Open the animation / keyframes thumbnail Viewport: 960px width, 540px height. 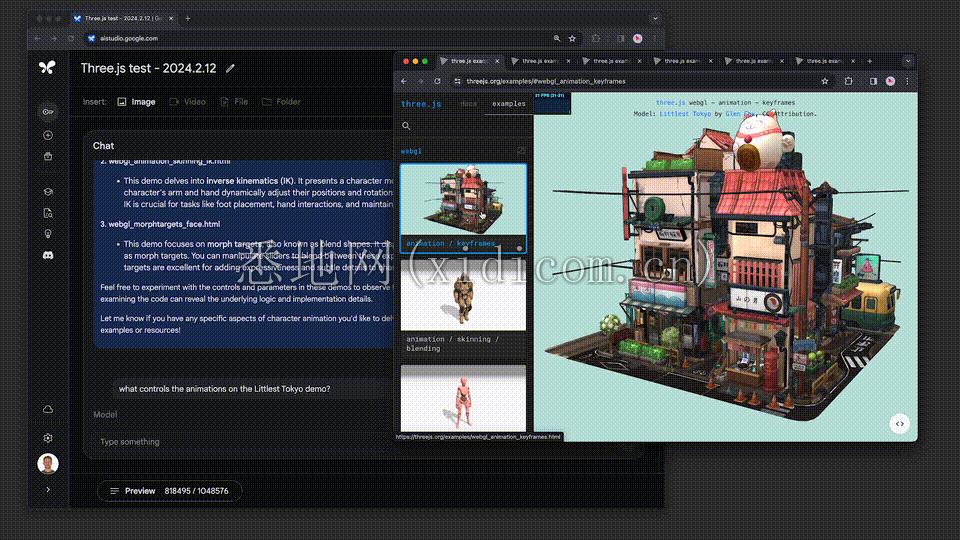click(463, 200)
